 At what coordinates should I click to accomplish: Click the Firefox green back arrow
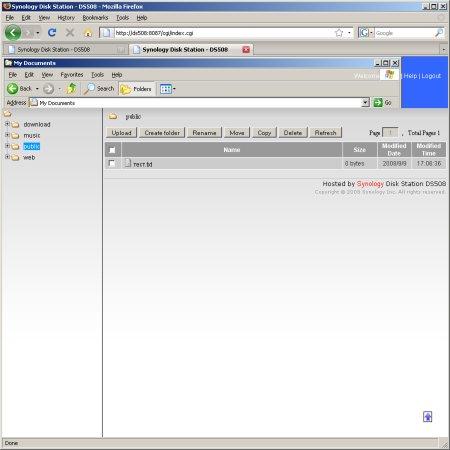click(13, 33)
